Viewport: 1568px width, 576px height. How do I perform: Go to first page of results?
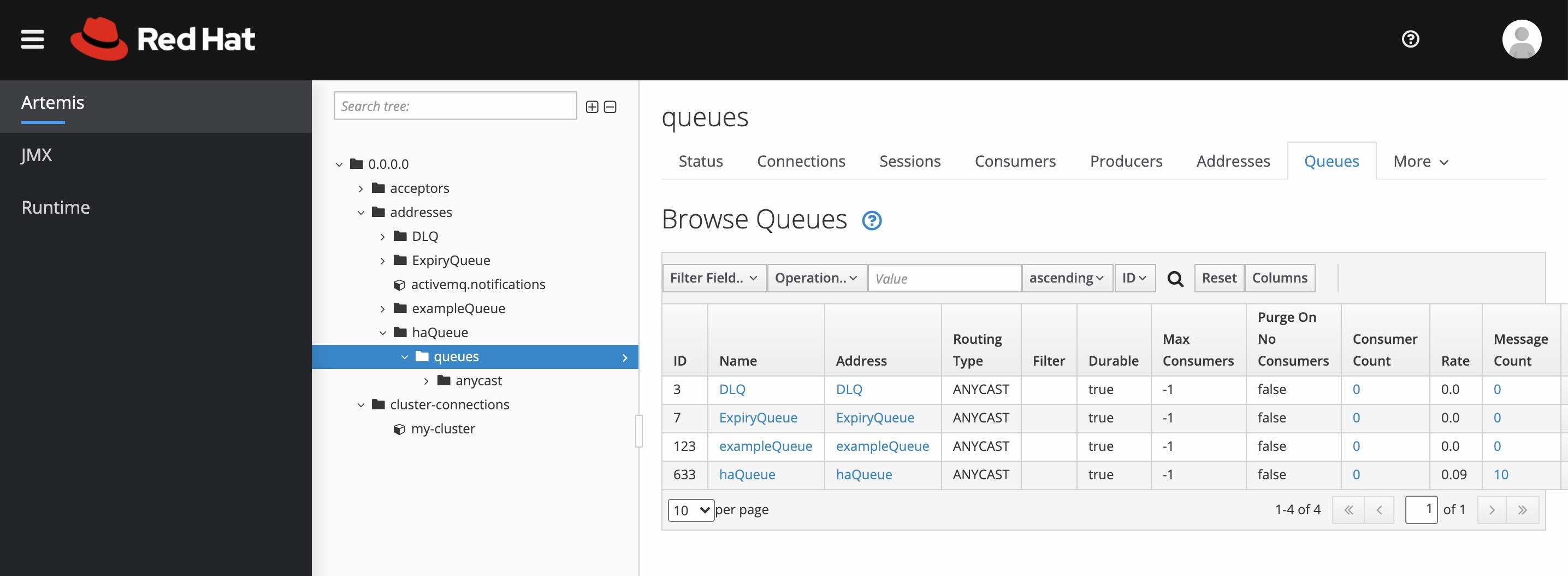coord(1348,510)
